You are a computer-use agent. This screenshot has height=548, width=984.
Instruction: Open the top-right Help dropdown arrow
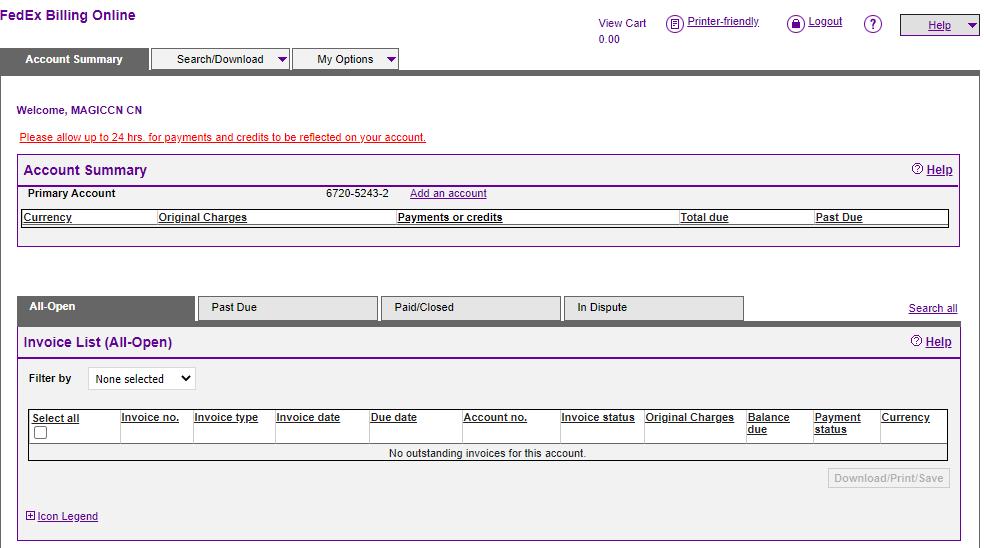[x=972, y=26]
